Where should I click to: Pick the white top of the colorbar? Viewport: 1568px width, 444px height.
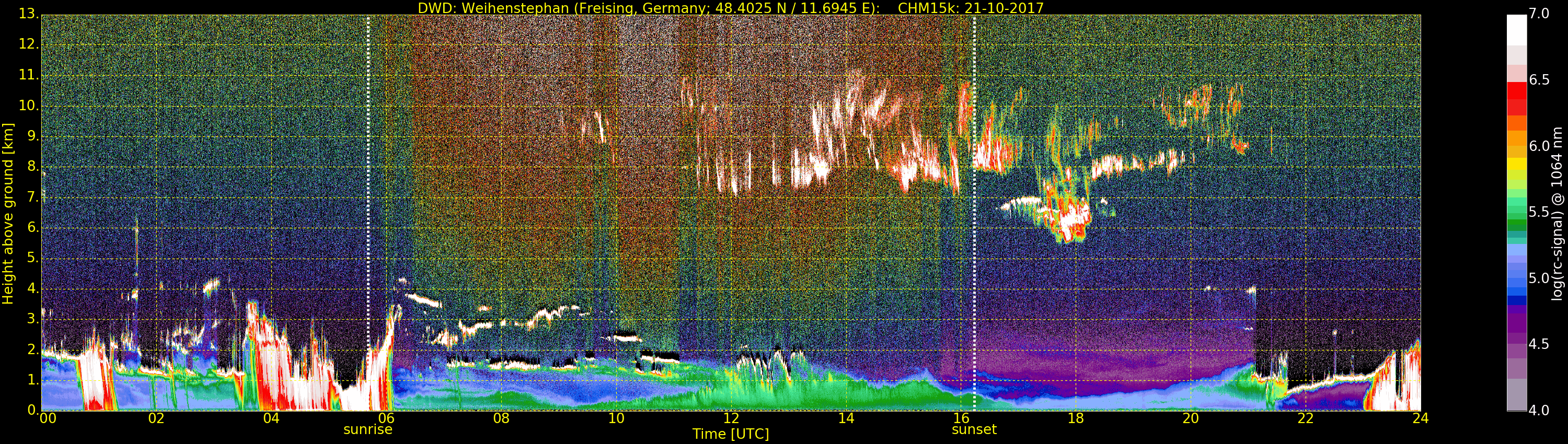[x=1516, y=27]
